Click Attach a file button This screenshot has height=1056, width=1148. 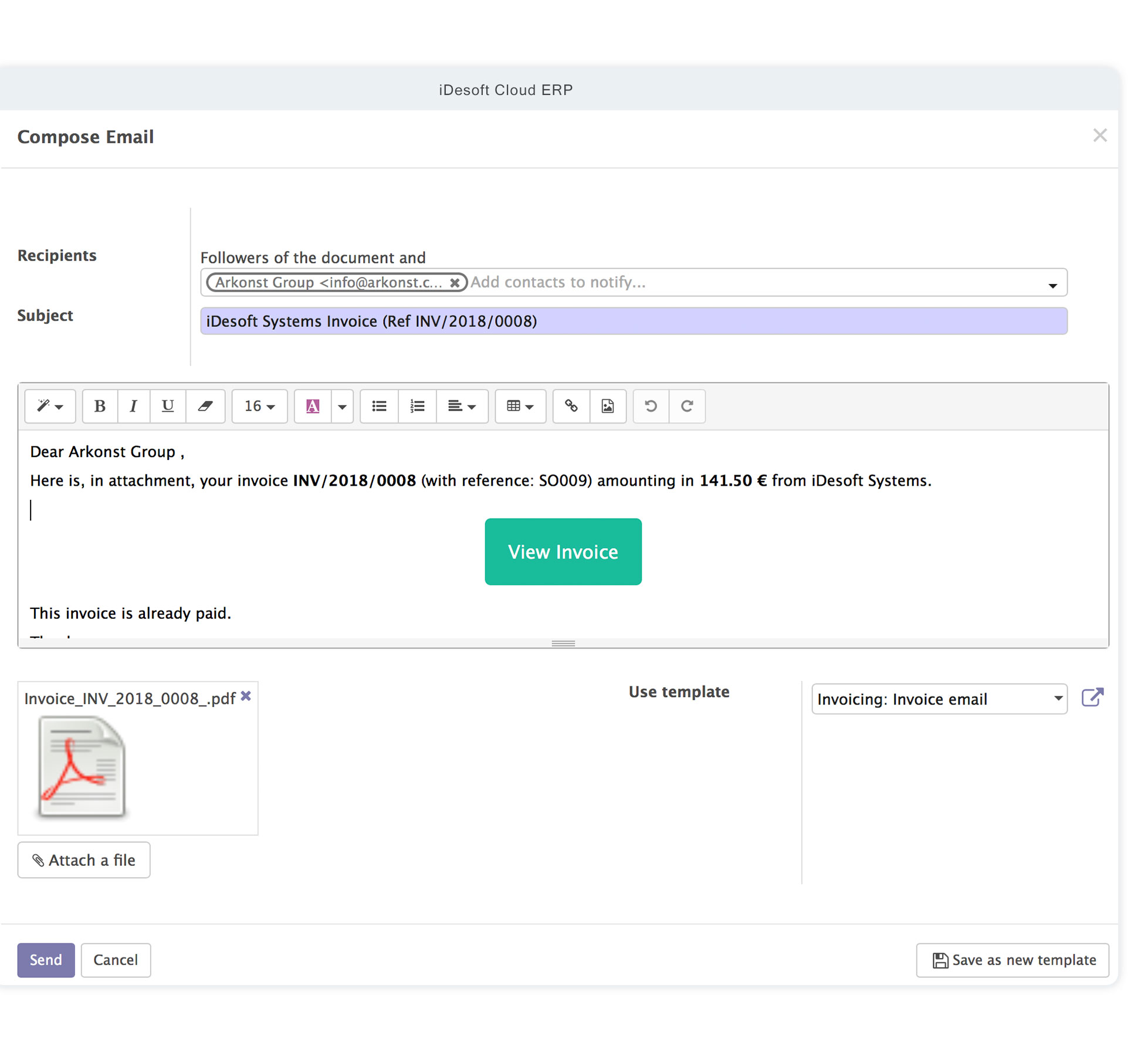coord(84,860)
